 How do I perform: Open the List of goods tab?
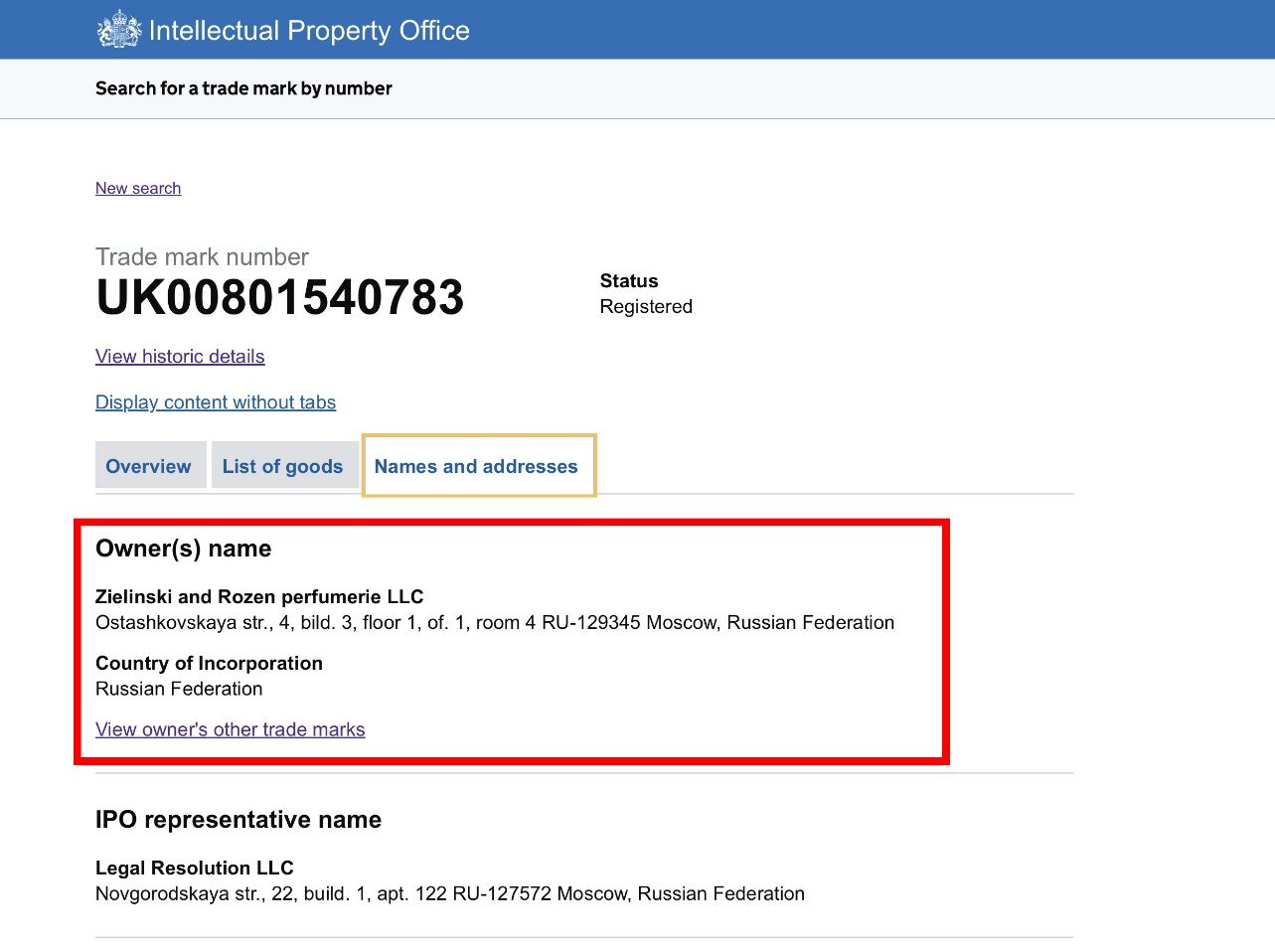click(x=282, y=466)
